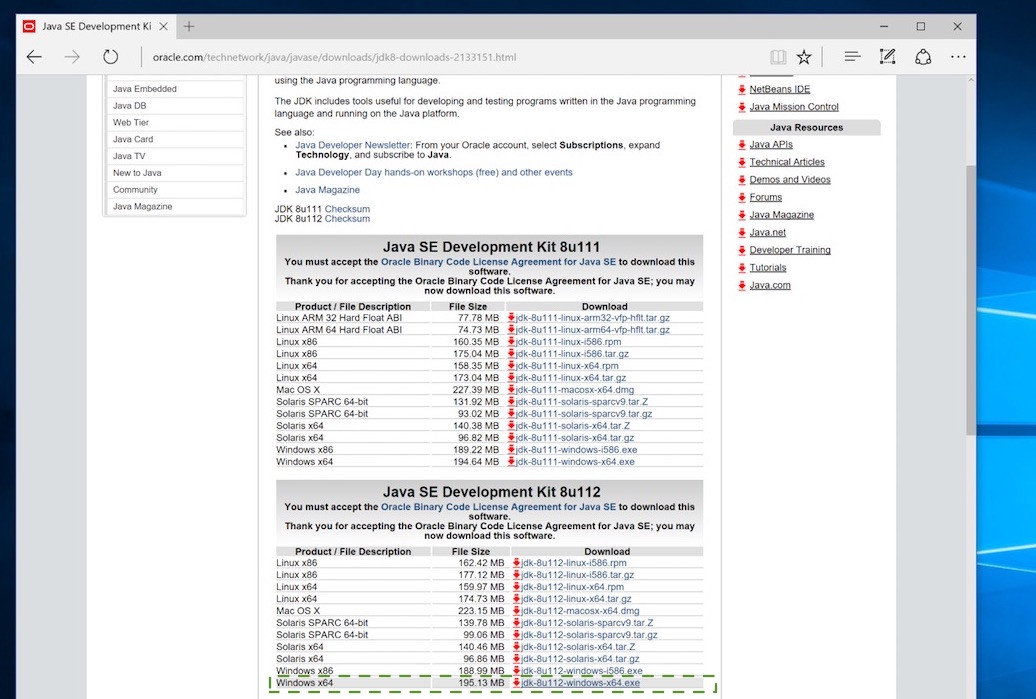Open Java Developer Day workshops link
This screenshot has width=1036, height=699.
[433, 172]
